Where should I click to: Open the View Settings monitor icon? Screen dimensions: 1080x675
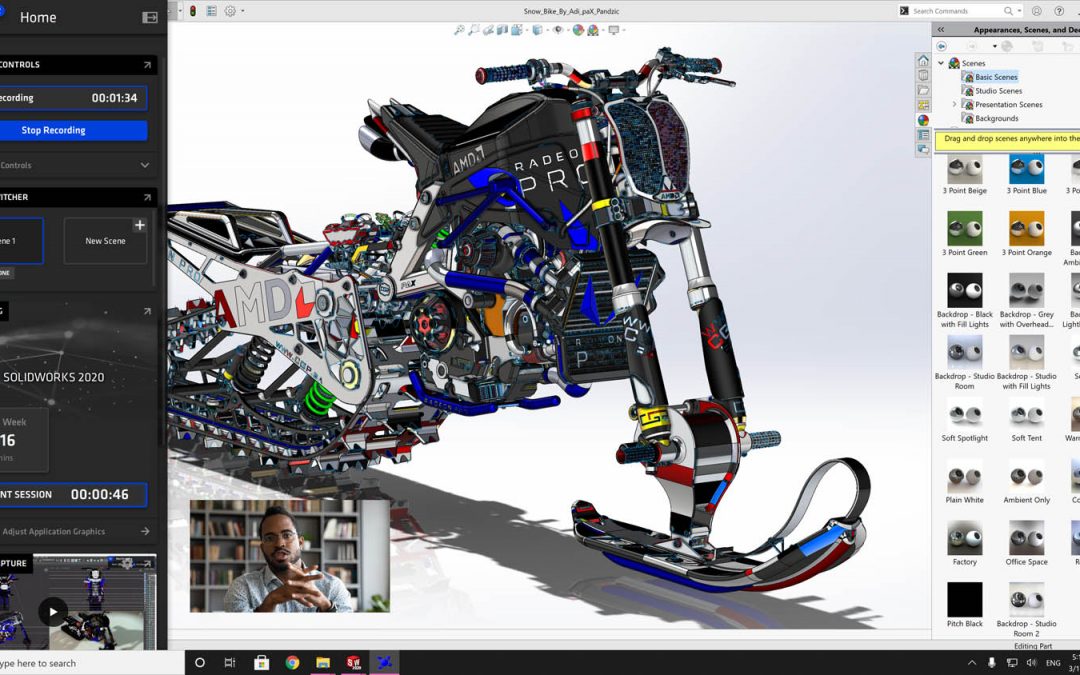tap(614, 30)
